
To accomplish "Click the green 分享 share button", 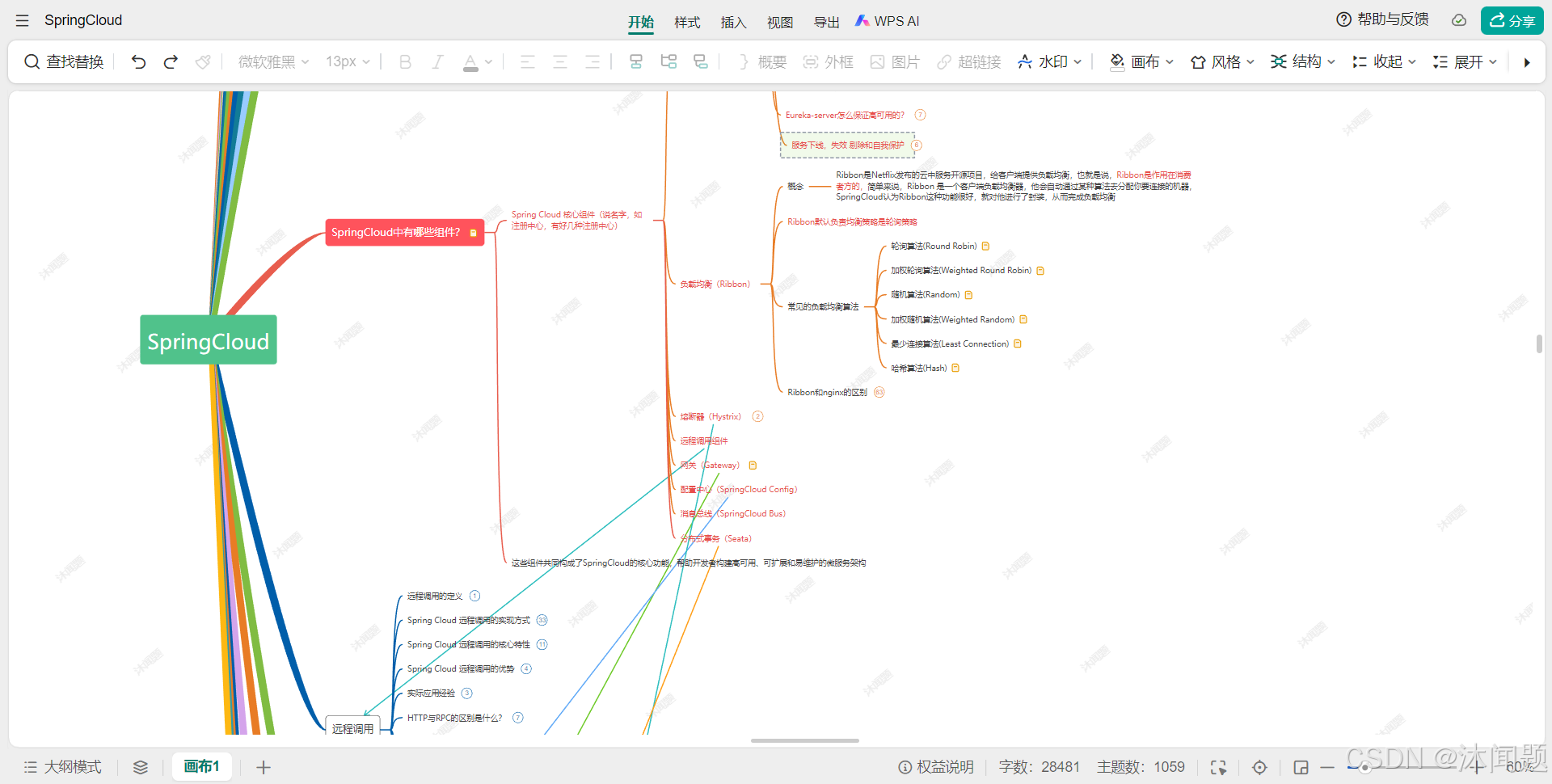I will point(1512,20).
